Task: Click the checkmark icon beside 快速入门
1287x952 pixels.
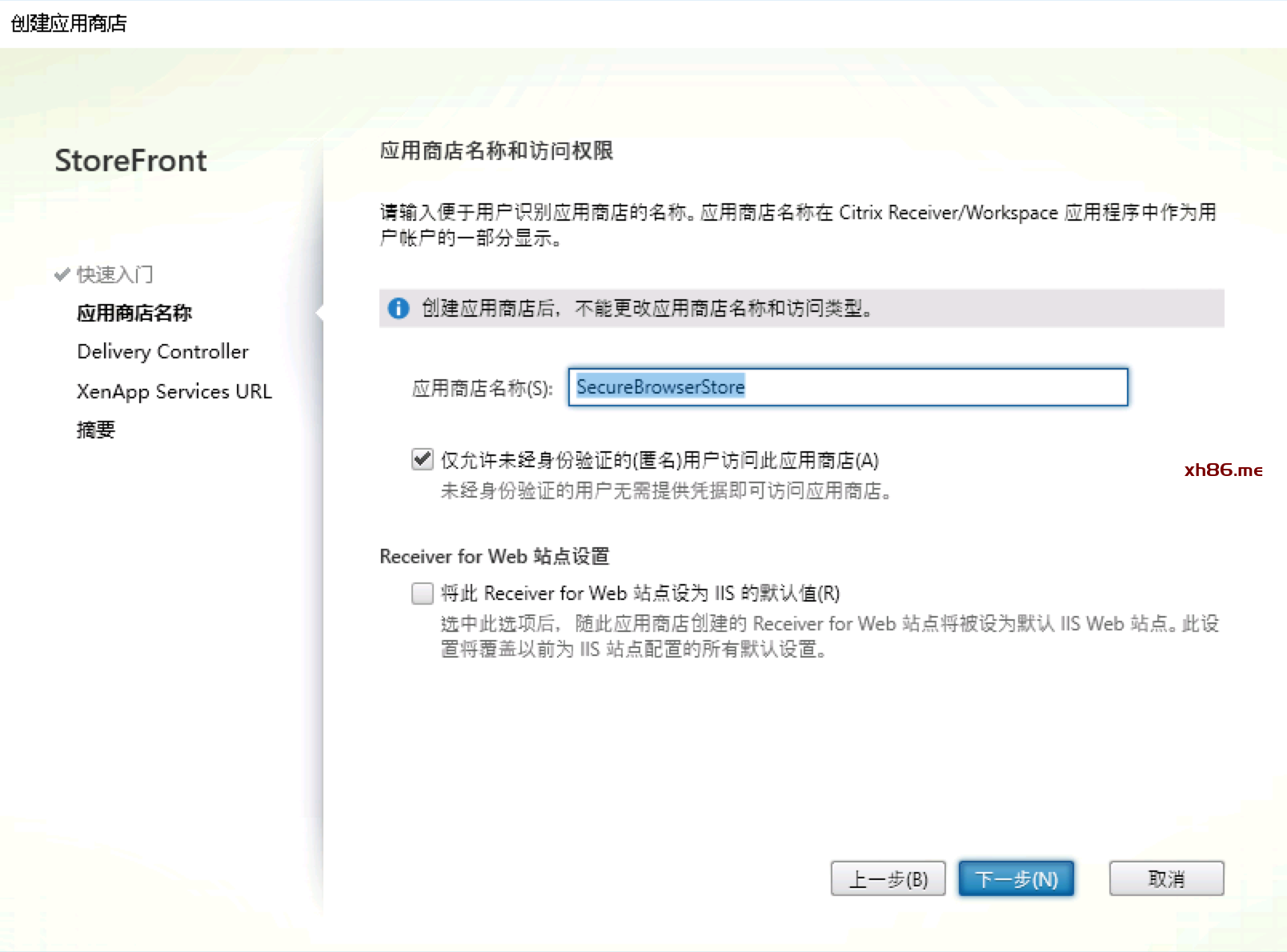Action: [62, 274]
